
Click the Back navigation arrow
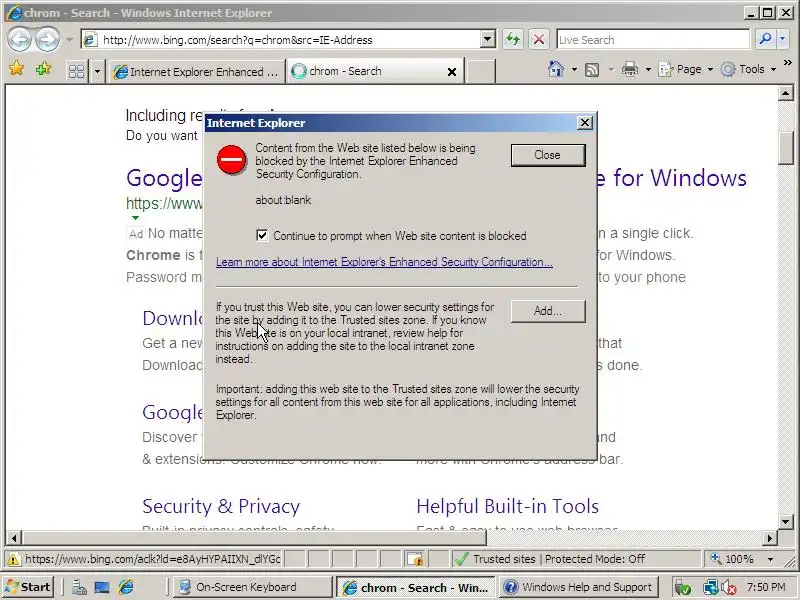click(19, 39)
